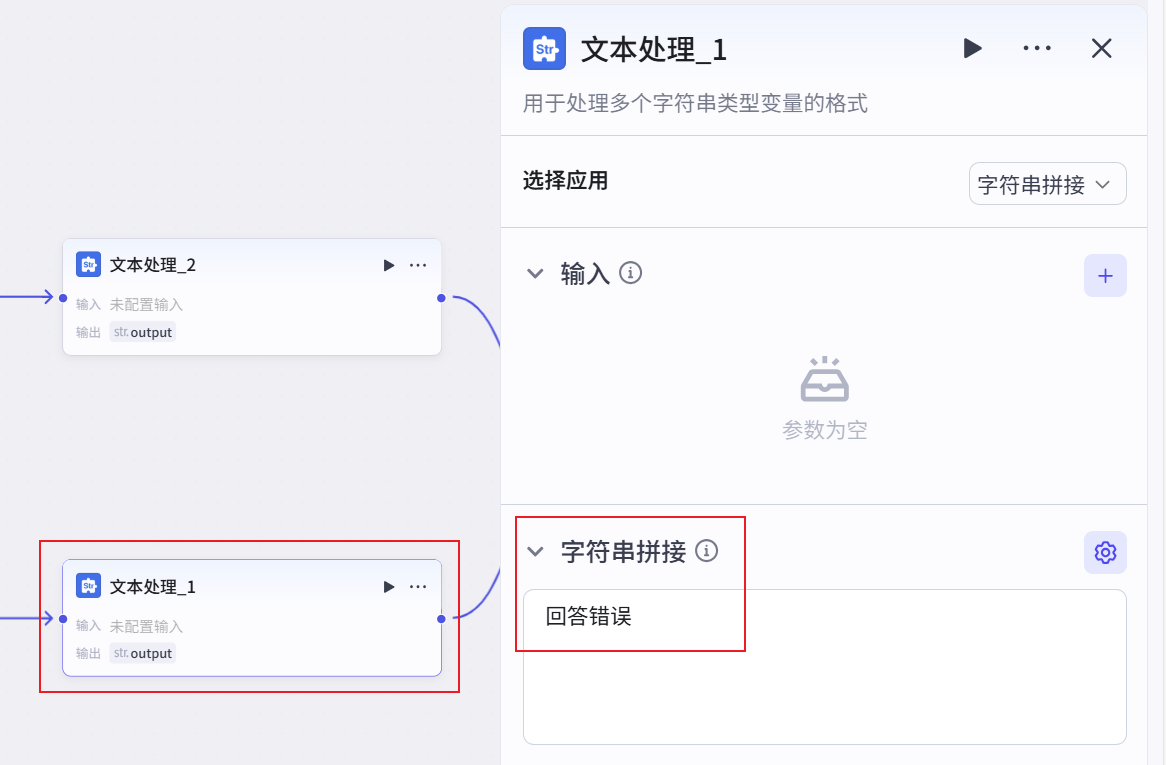Run the 文本处理_1 node from panel header
This screenshot has height=765, width=1166.
coord(972,48)
